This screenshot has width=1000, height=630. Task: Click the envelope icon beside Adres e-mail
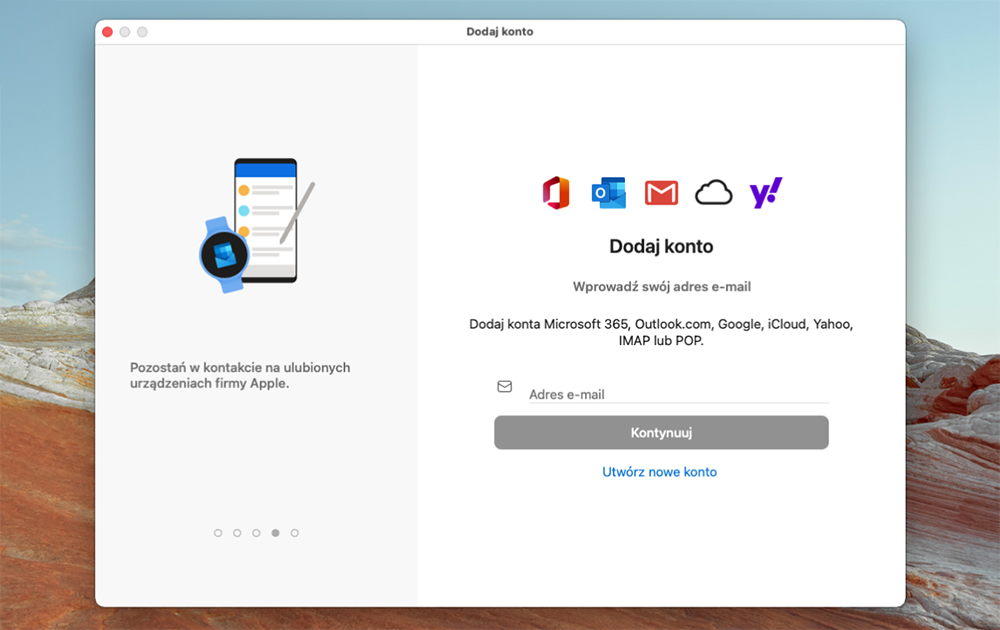504,386
